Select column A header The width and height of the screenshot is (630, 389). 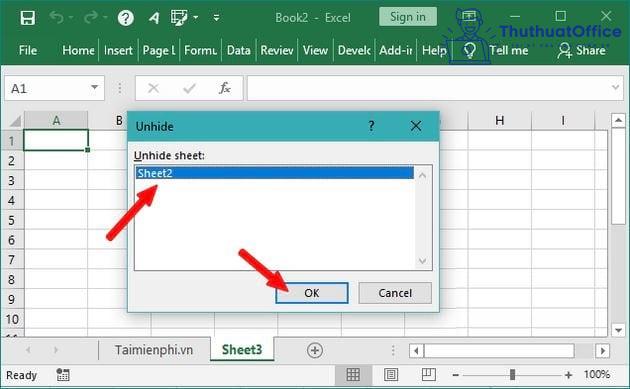pyautogui.click(x=56, y=120)
